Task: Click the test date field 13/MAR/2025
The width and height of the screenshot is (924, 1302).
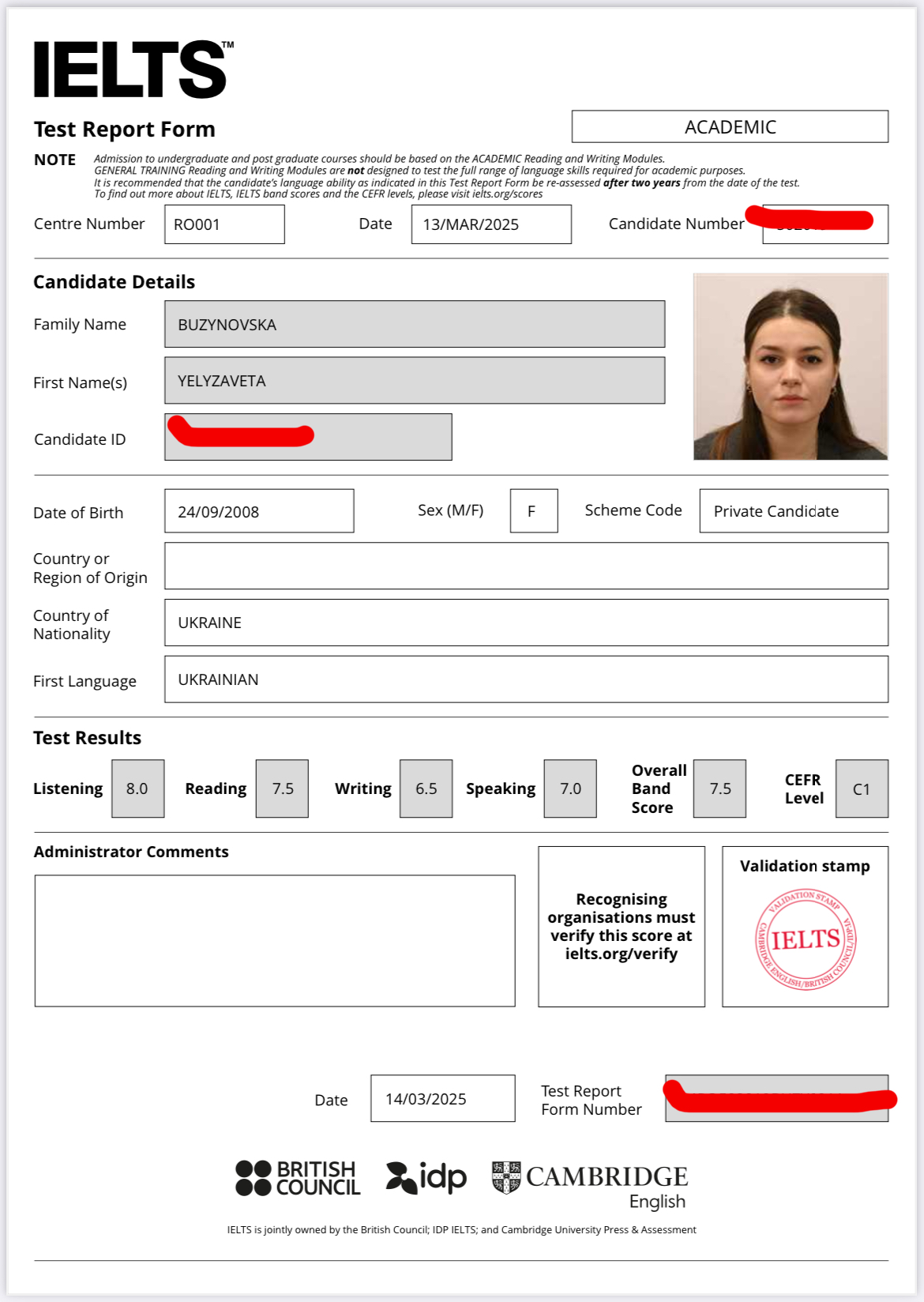Action: pos(491,224)
